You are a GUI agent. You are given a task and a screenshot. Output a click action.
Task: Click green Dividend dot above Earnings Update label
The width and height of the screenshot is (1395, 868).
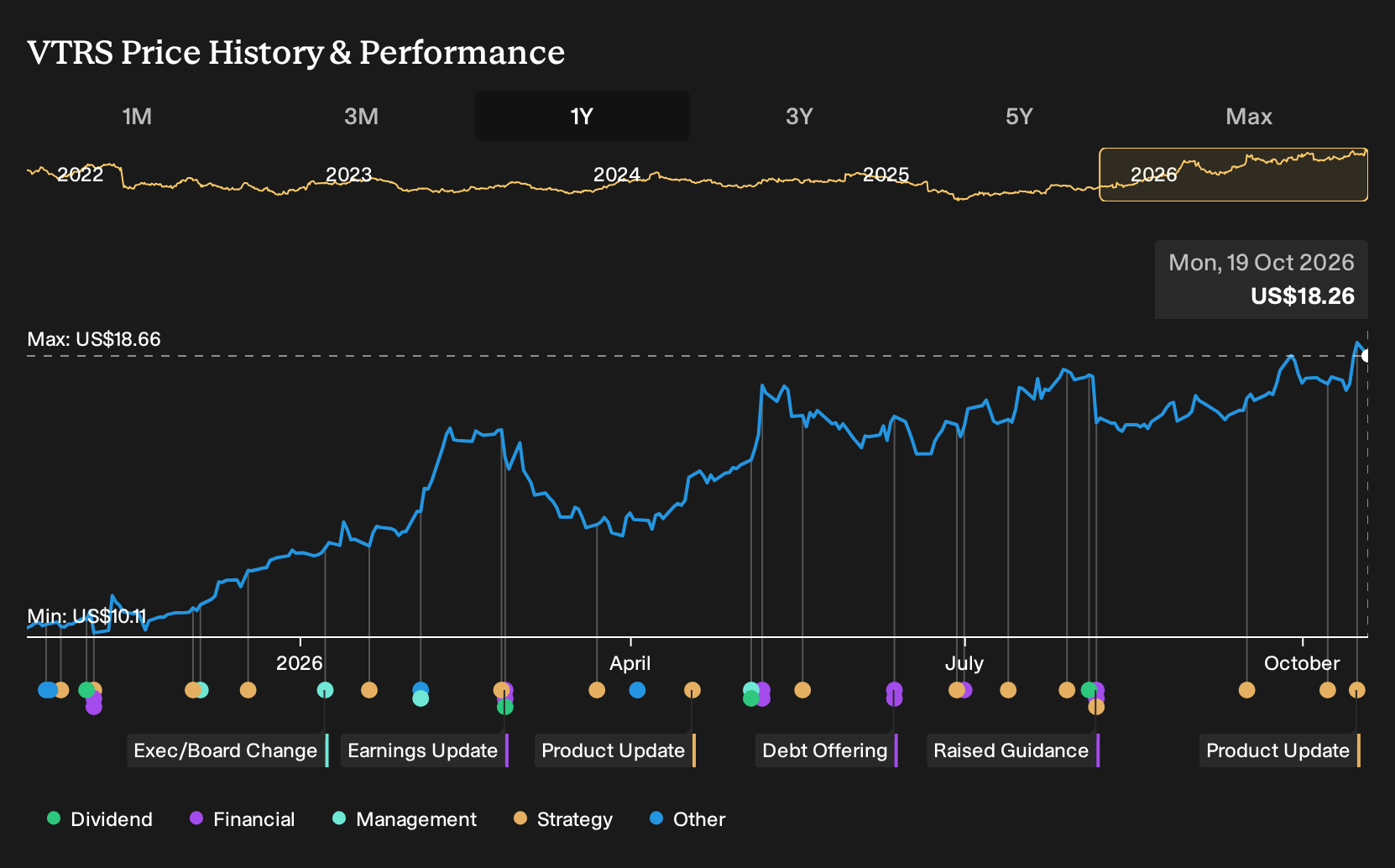[x=504, y=707]
